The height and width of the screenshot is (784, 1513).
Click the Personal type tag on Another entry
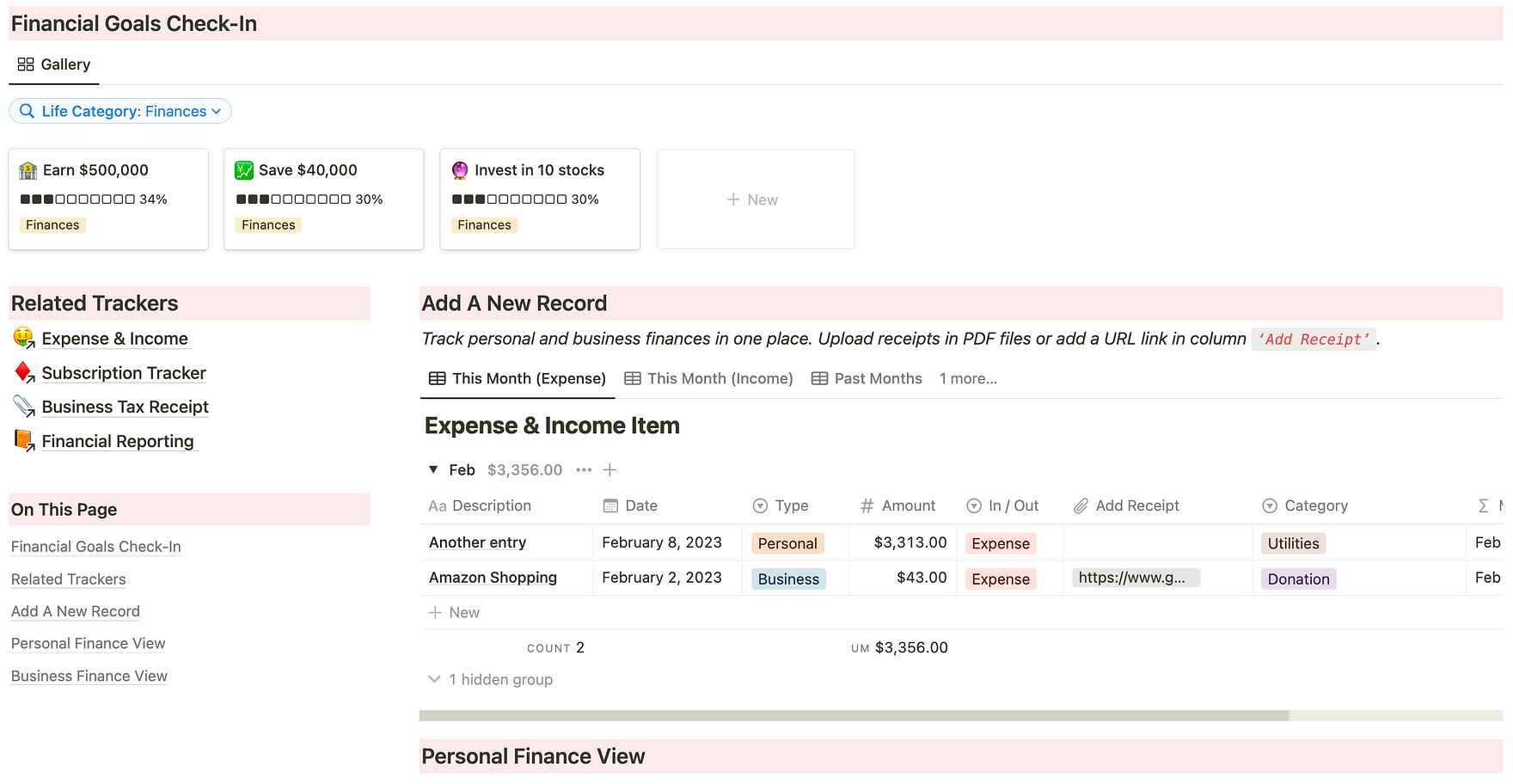tap(787, 543)
